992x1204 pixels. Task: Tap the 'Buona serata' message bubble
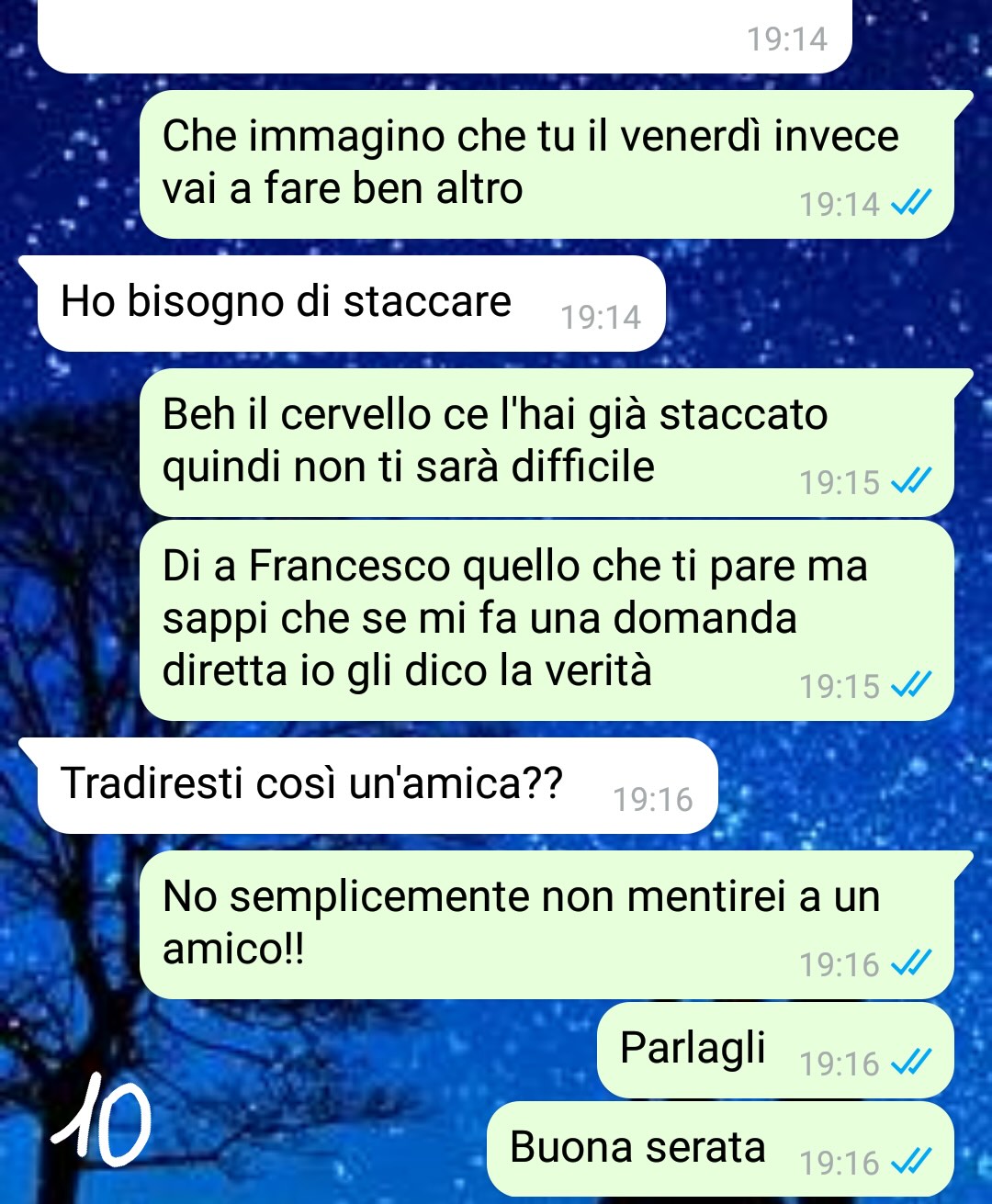[720, 1149]
